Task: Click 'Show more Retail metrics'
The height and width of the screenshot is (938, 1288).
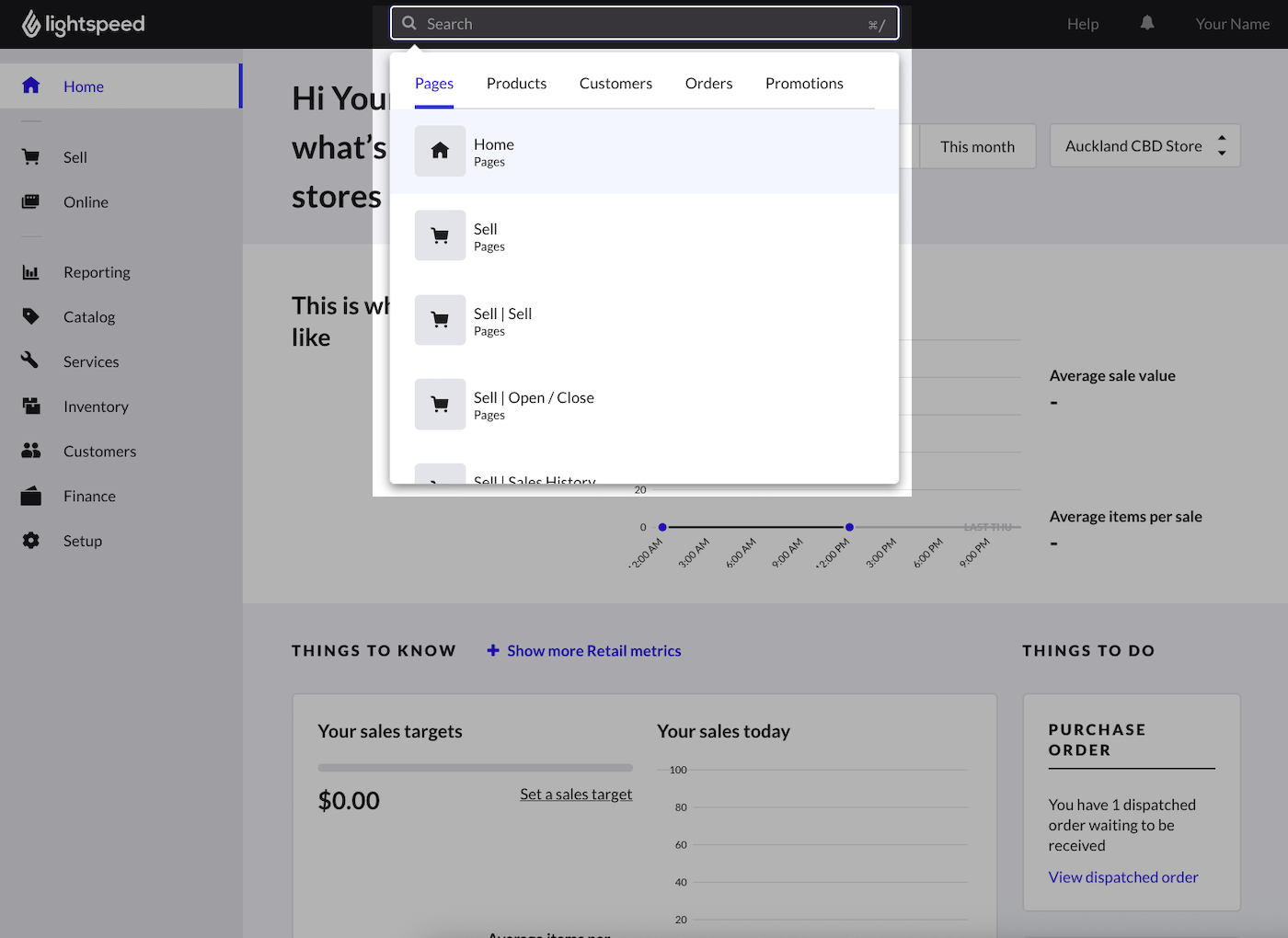Action: [x=593, y=650]
